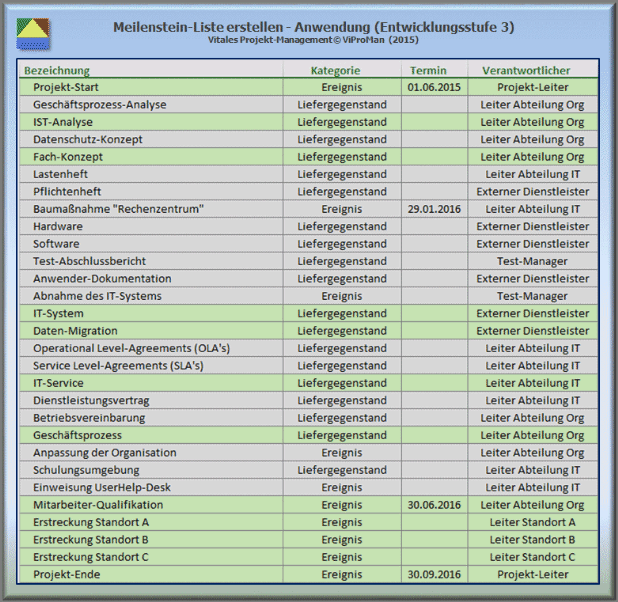This screenshot has height=602, width=618.
Task: Select the Einweisung UserHelp-Desk cell
Action: click(x=151, y=487)
